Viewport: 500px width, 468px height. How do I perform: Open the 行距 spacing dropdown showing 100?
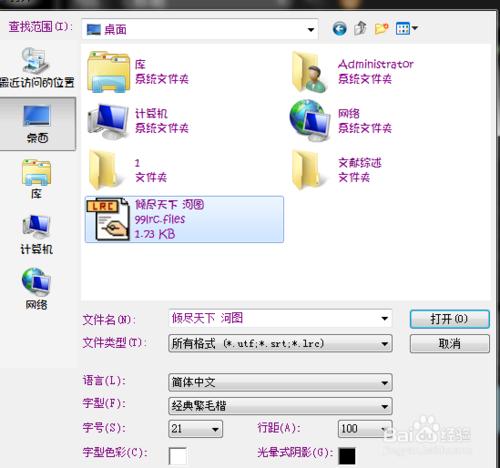[365, 429]
